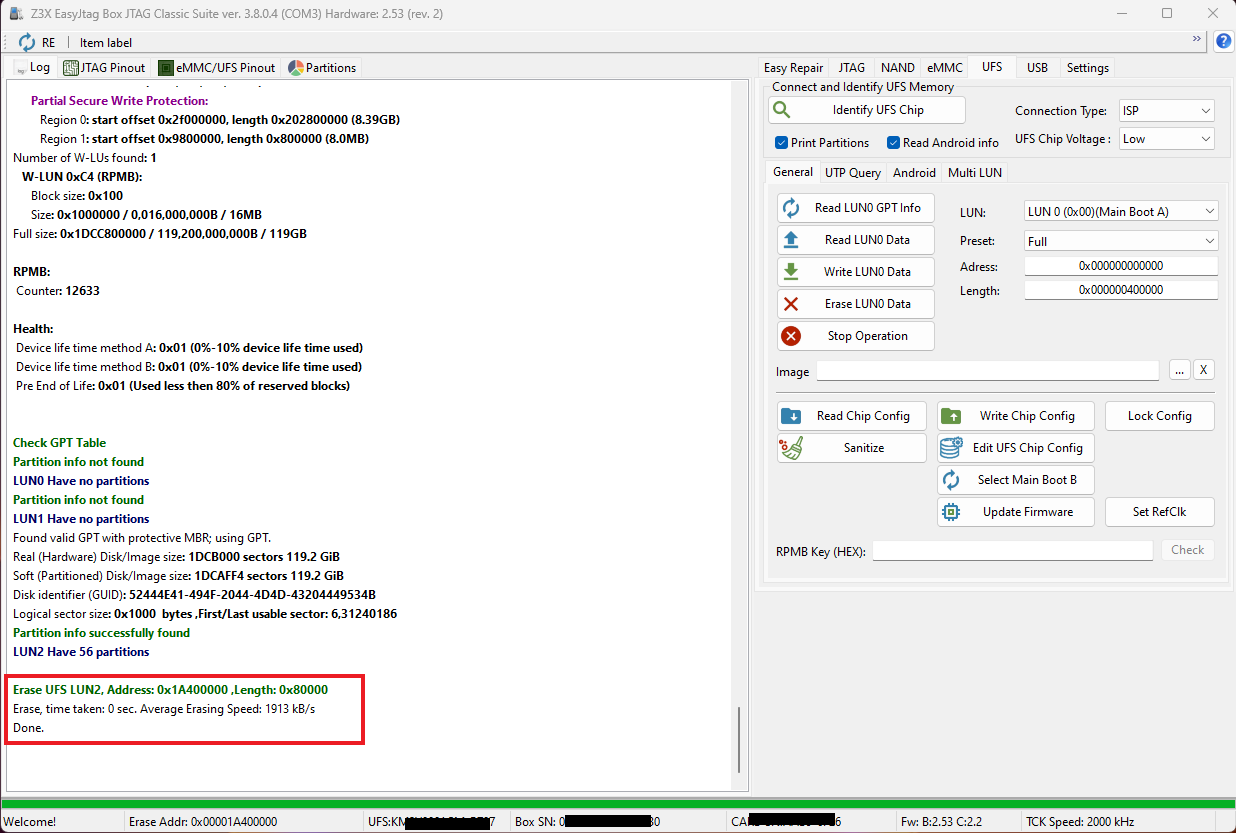
Task: Select the NAND tab
Action: pos(897,67)
